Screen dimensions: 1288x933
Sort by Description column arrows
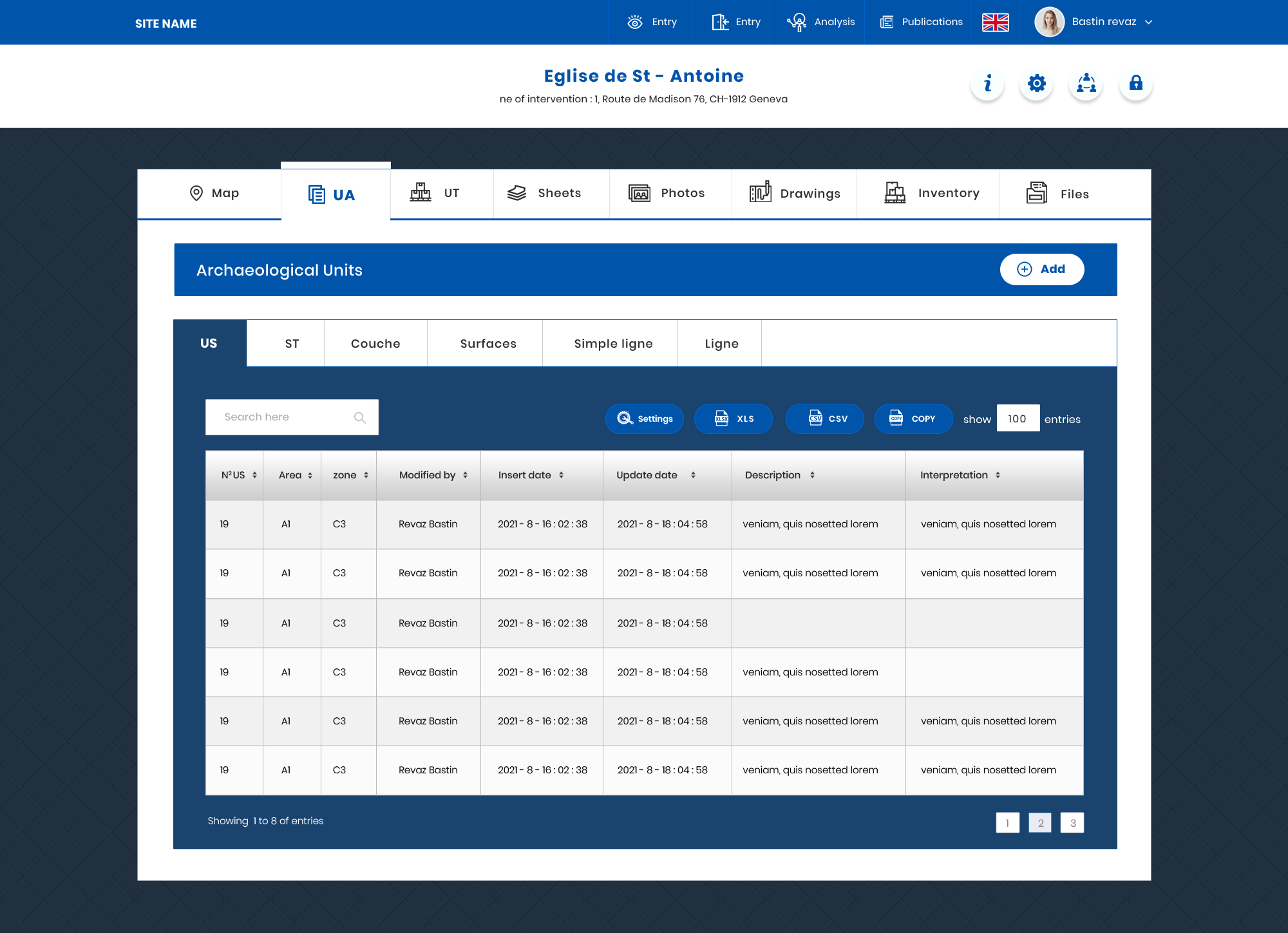pyautogui.click(x=812, y=475)
